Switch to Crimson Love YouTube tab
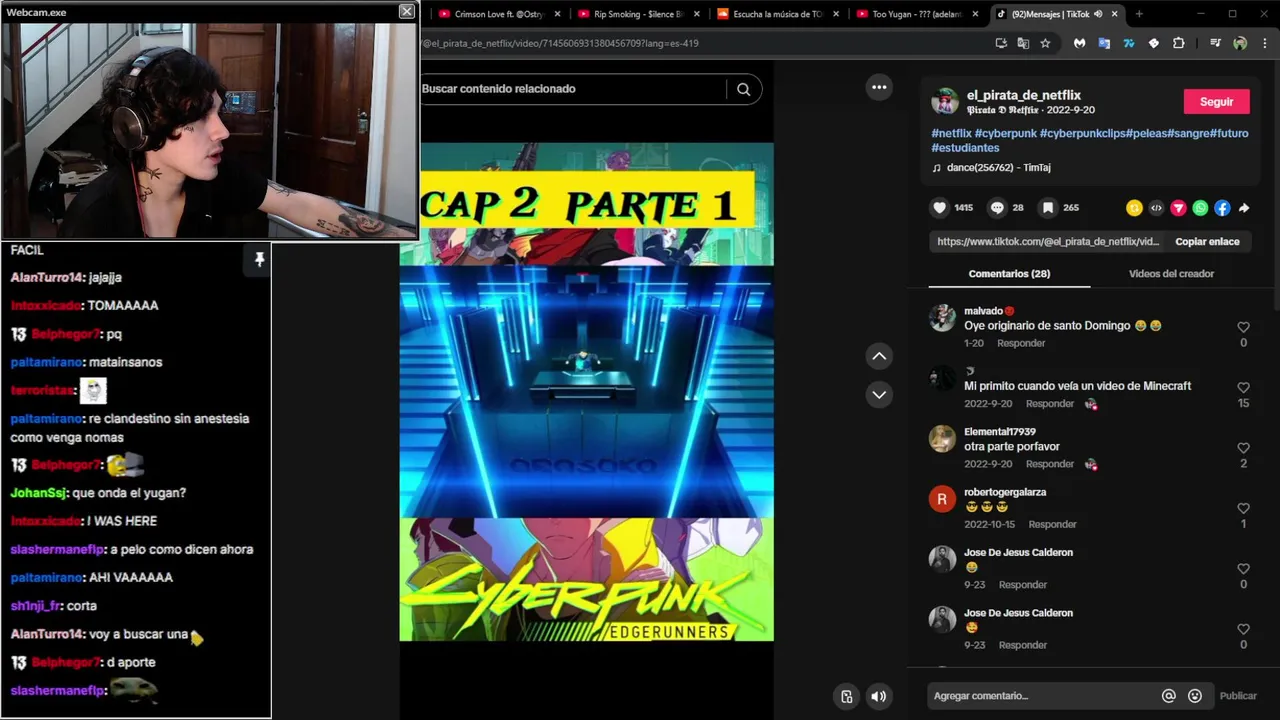This screenshot has height=720, width=1280. pyautogui.click(x=497, y=14)
